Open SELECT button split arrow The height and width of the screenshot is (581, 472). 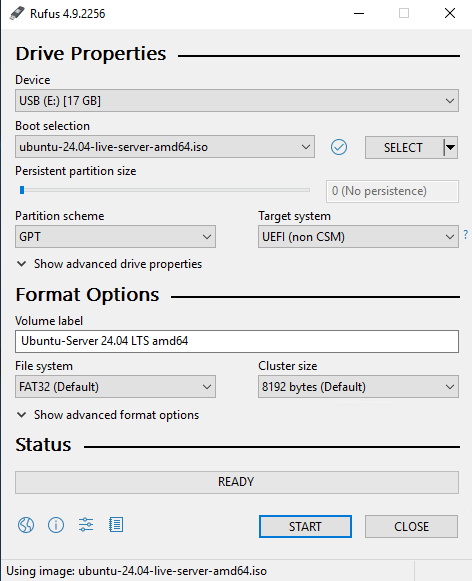coord(451,147)
